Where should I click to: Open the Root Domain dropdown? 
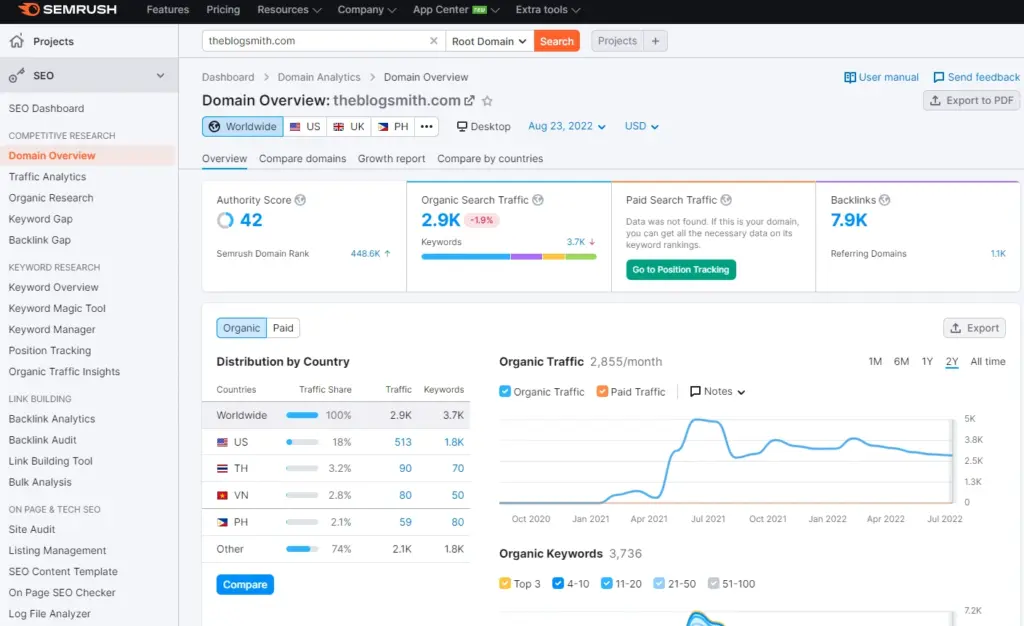(489, 41)
